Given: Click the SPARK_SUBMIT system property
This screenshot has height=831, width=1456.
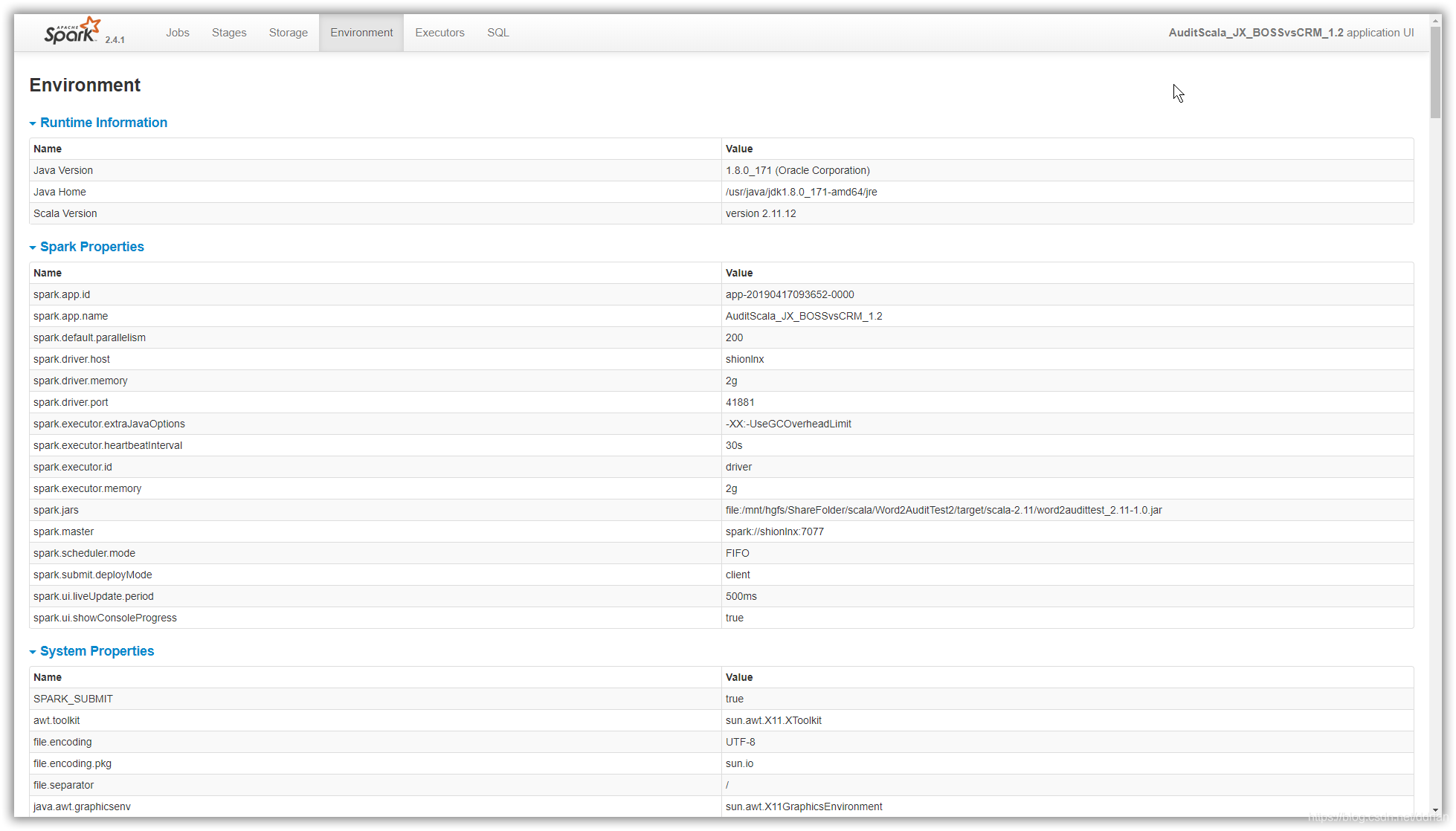Looking at the screenshot, I should pyautogui.click(x=73, y=699).
